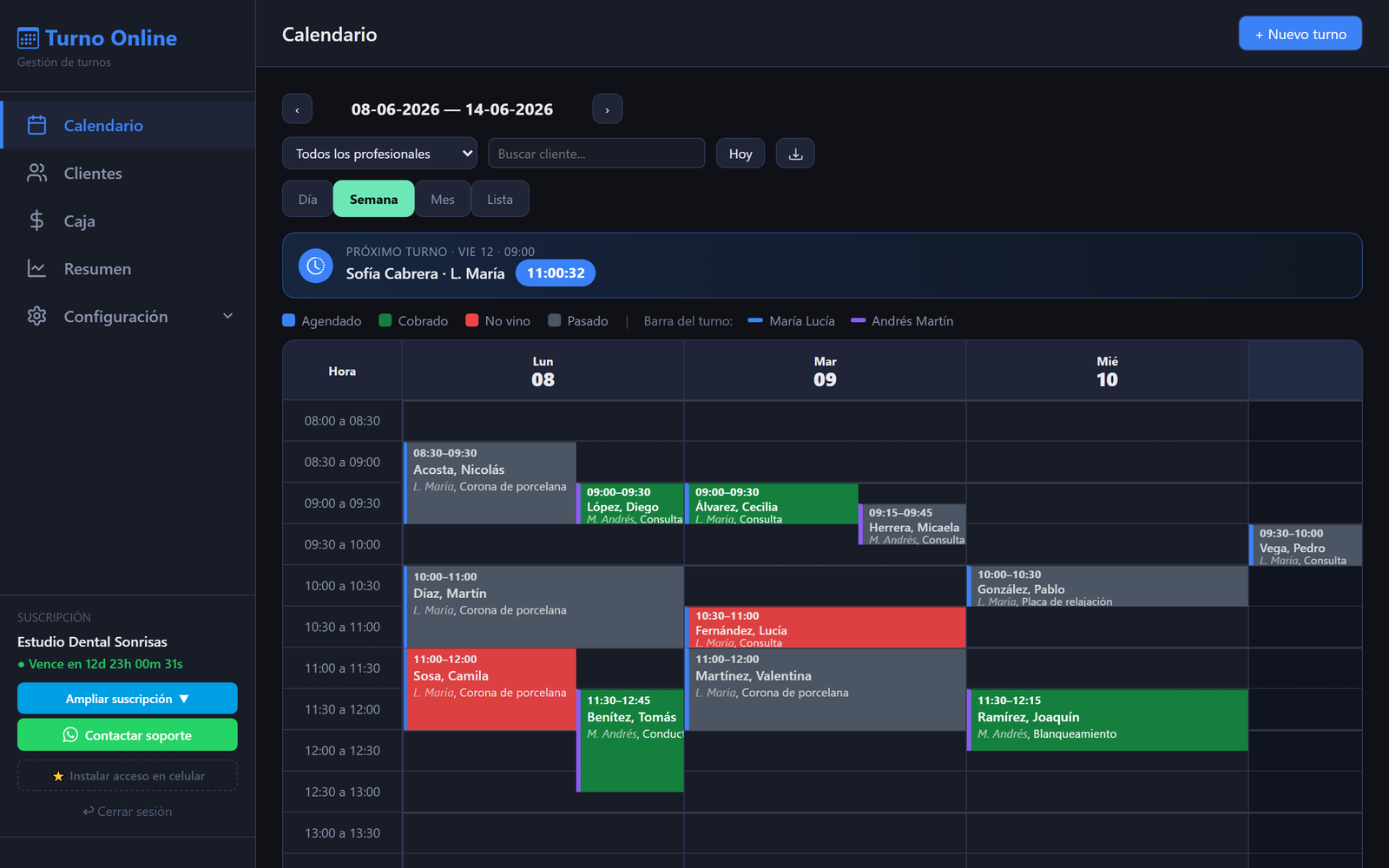Go to next week arrow
The height and width of the screenshot is (868, 1389).
(608, 109)
